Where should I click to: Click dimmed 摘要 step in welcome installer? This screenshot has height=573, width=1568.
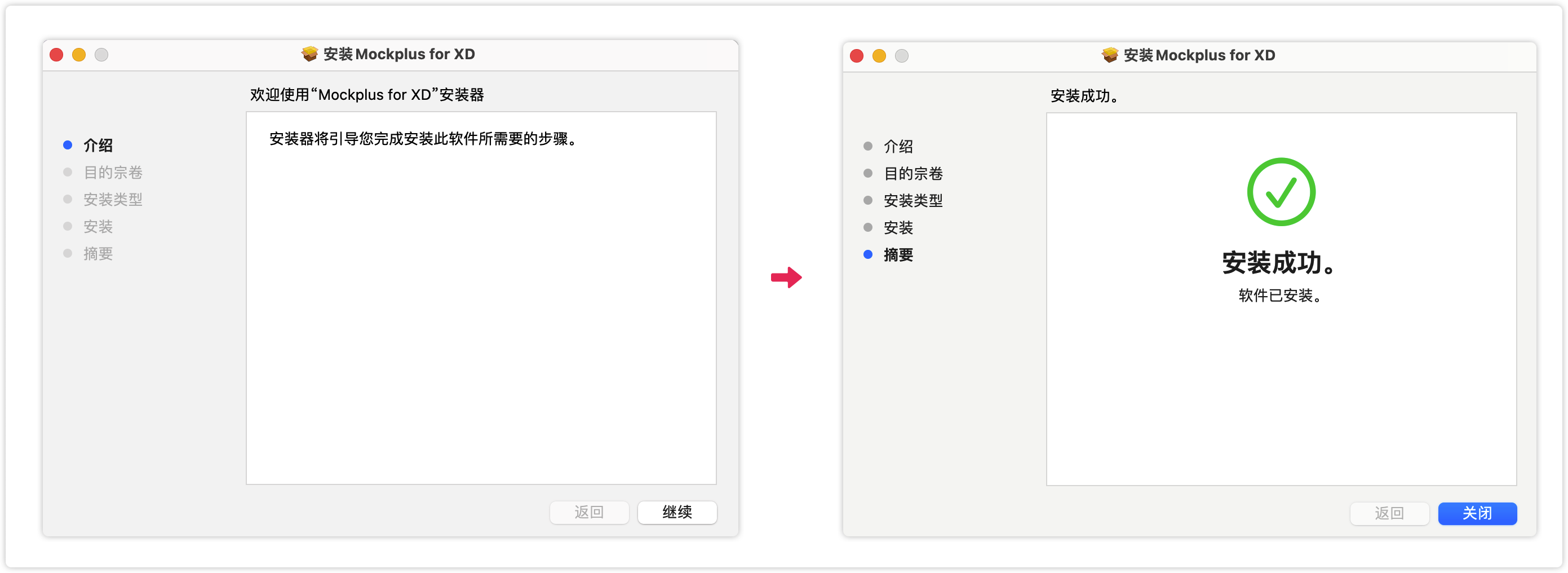[98, 254]
